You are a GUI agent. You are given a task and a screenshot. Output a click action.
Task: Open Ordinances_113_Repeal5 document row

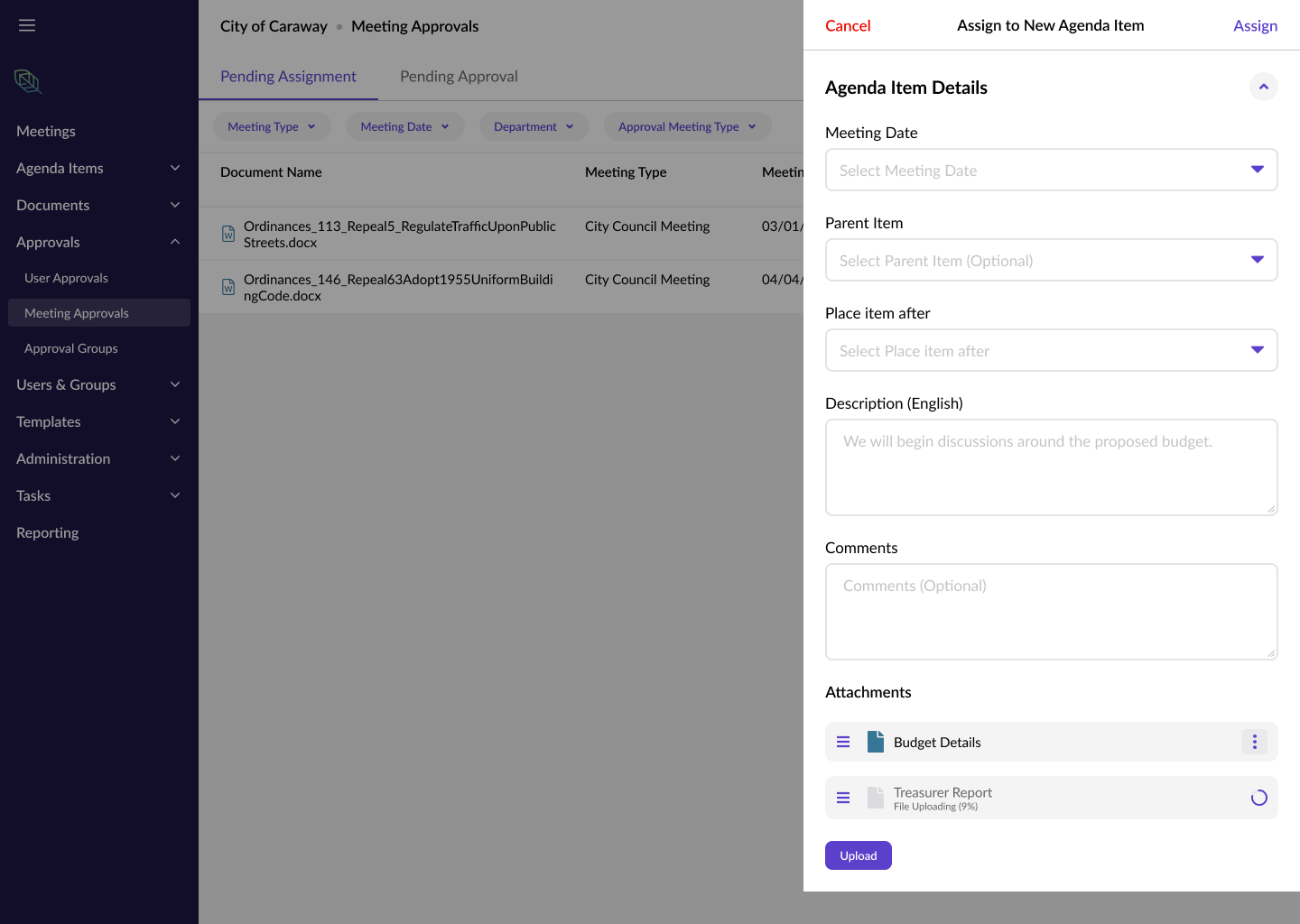pos(400,234)
